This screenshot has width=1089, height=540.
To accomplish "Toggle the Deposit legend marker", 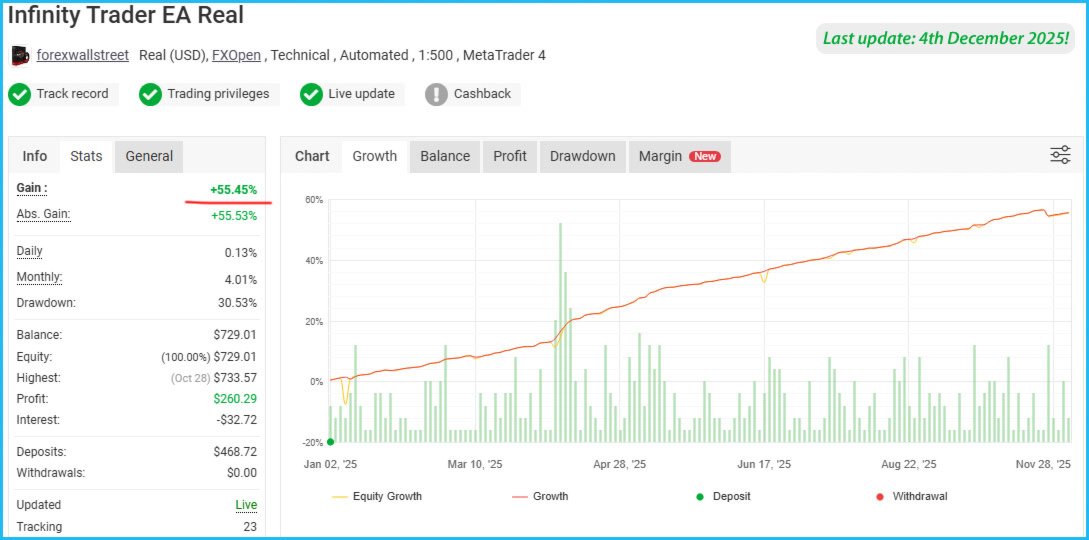I will click(x=722, y=496).
